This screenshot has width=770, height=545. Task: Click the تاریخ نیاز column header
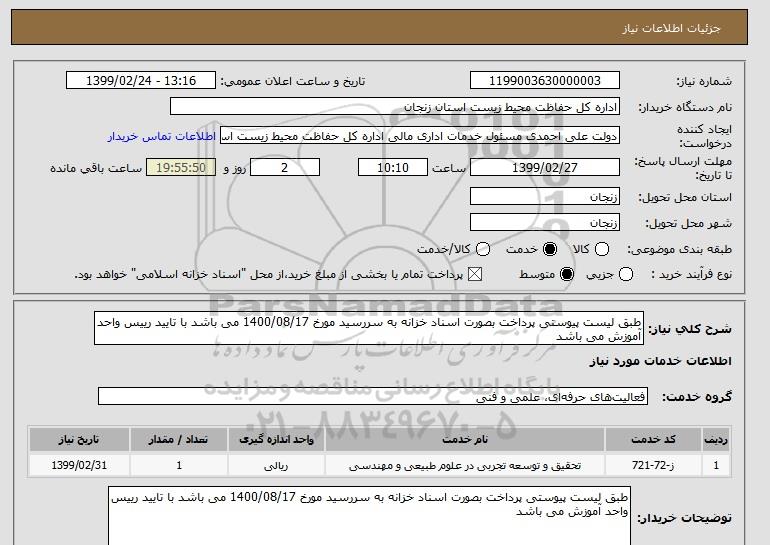tap(79, 439)
